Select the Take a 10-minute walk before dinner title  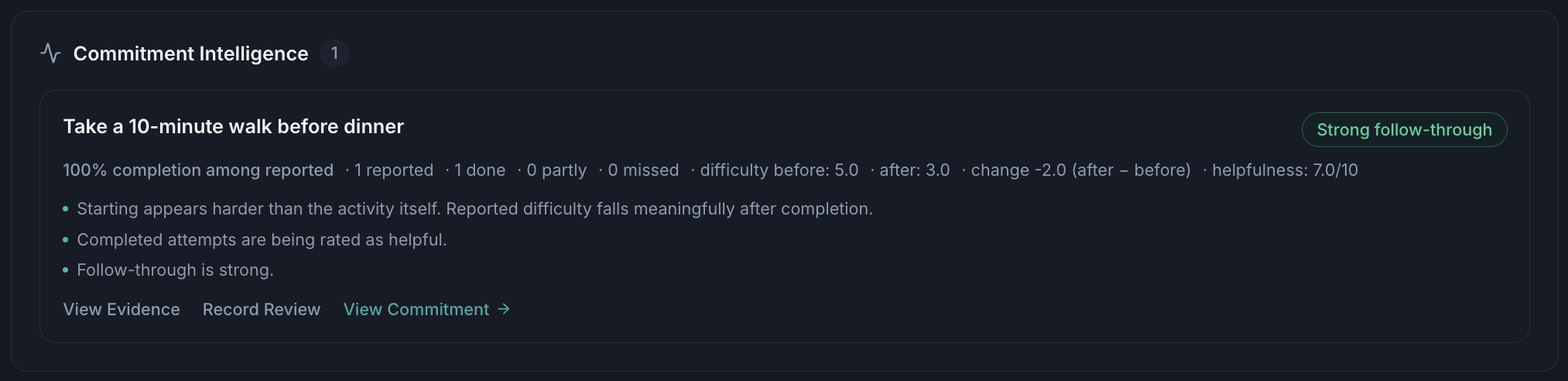click(234, 126)
